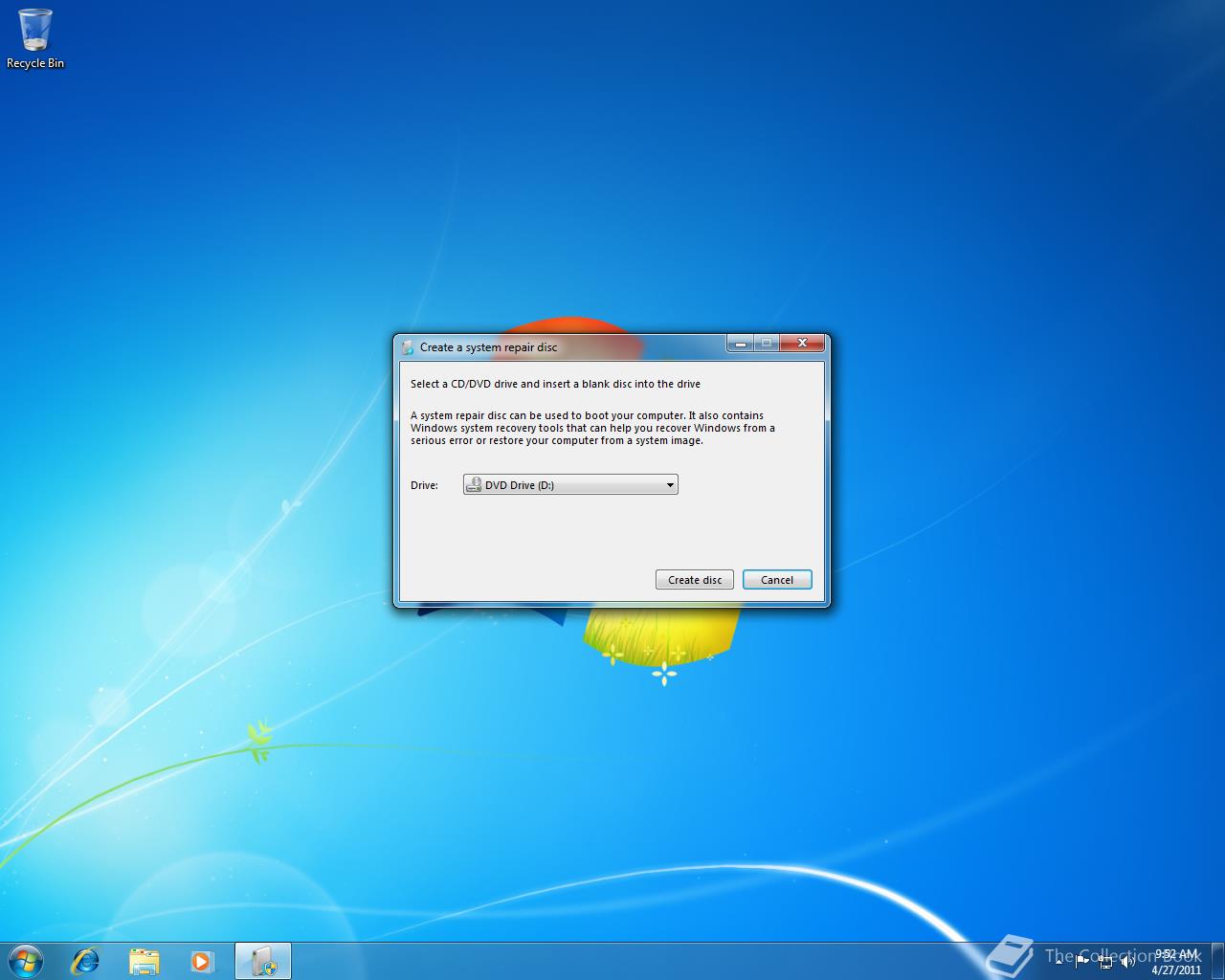Launch Windows Media Player from the taskbar
1225x980 pixels.
[x=202, y=960]
